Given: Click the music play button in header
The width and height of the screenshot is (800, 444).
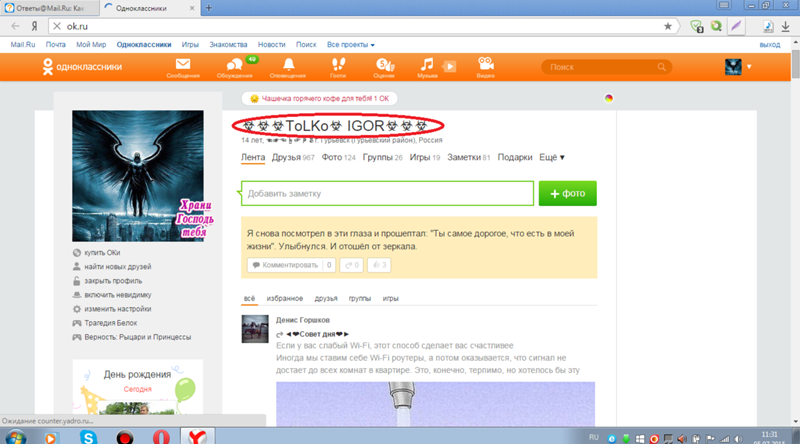Looking at the screenshot, I should (449, 66).
